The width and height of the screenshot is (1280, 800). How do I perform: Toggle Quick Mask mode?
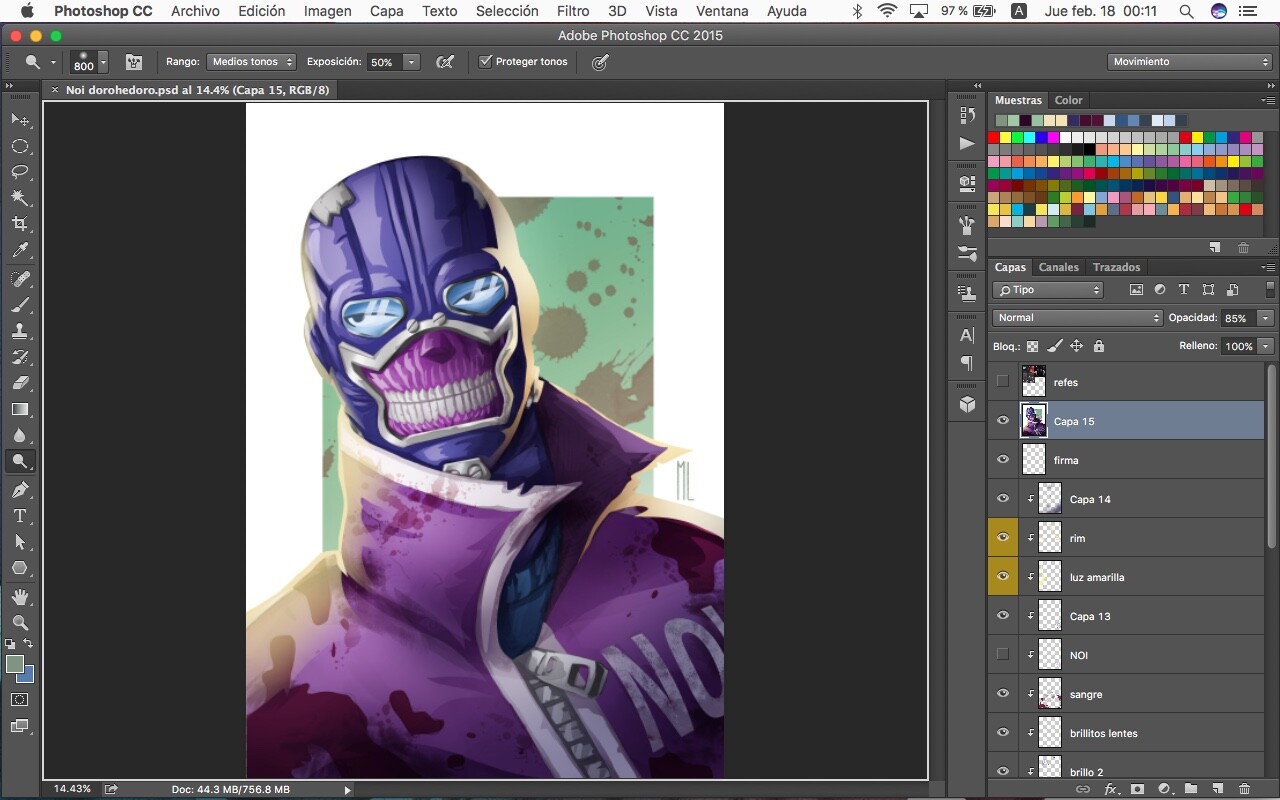(20, 700)
